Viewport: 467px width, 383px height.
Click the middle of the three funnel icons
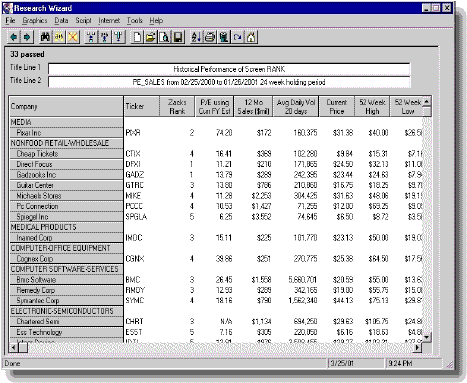104,37
